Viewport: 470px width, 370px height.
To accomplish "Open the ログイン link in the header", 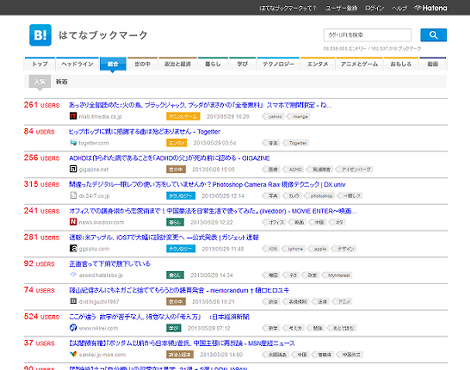I will coord(374,8).
